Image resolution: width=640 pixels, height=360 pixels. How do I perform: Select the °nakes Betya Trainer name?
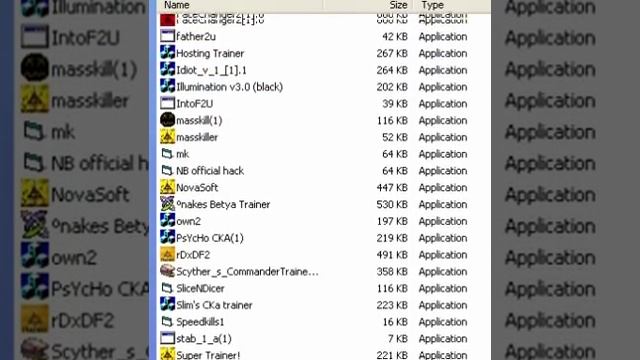pyautogui.click(x=223, y=204)
